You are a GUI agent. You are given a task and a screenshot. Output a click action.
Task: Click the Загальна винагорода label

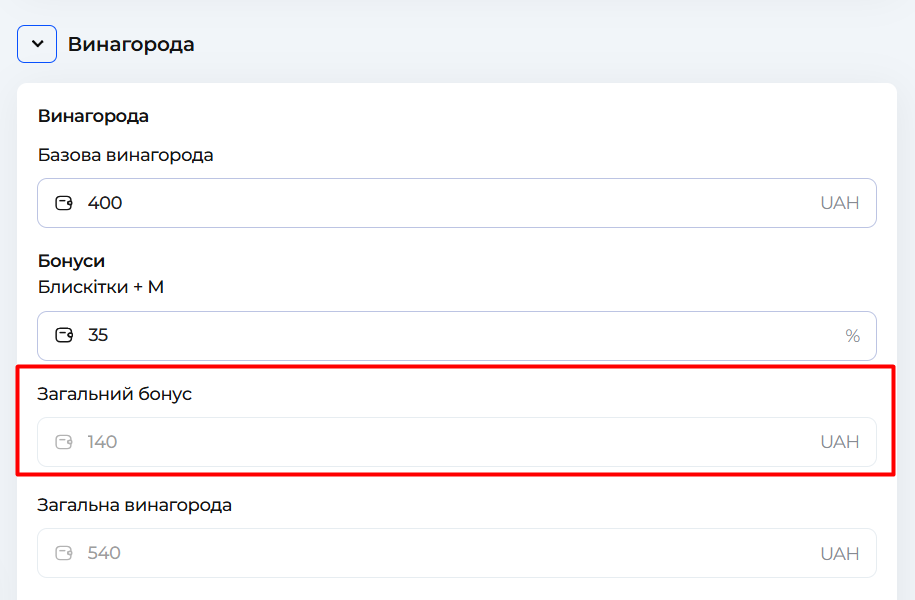(134, 505)
